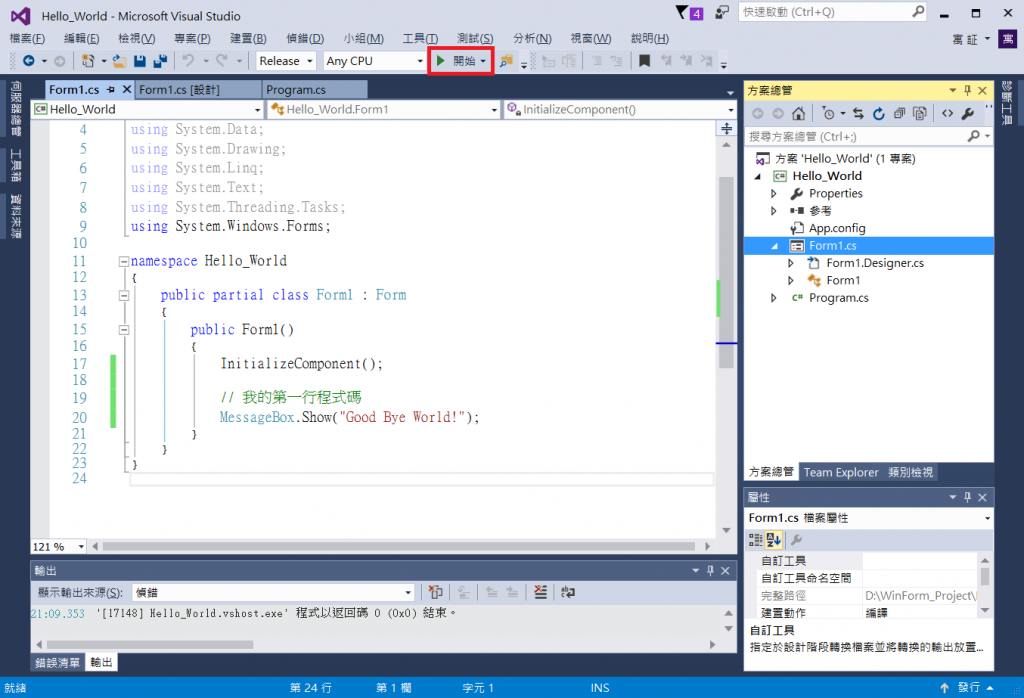This screenshot has height=698, width=1024.
Task: Open the 偵錯(D) menu
Action: 305,39
